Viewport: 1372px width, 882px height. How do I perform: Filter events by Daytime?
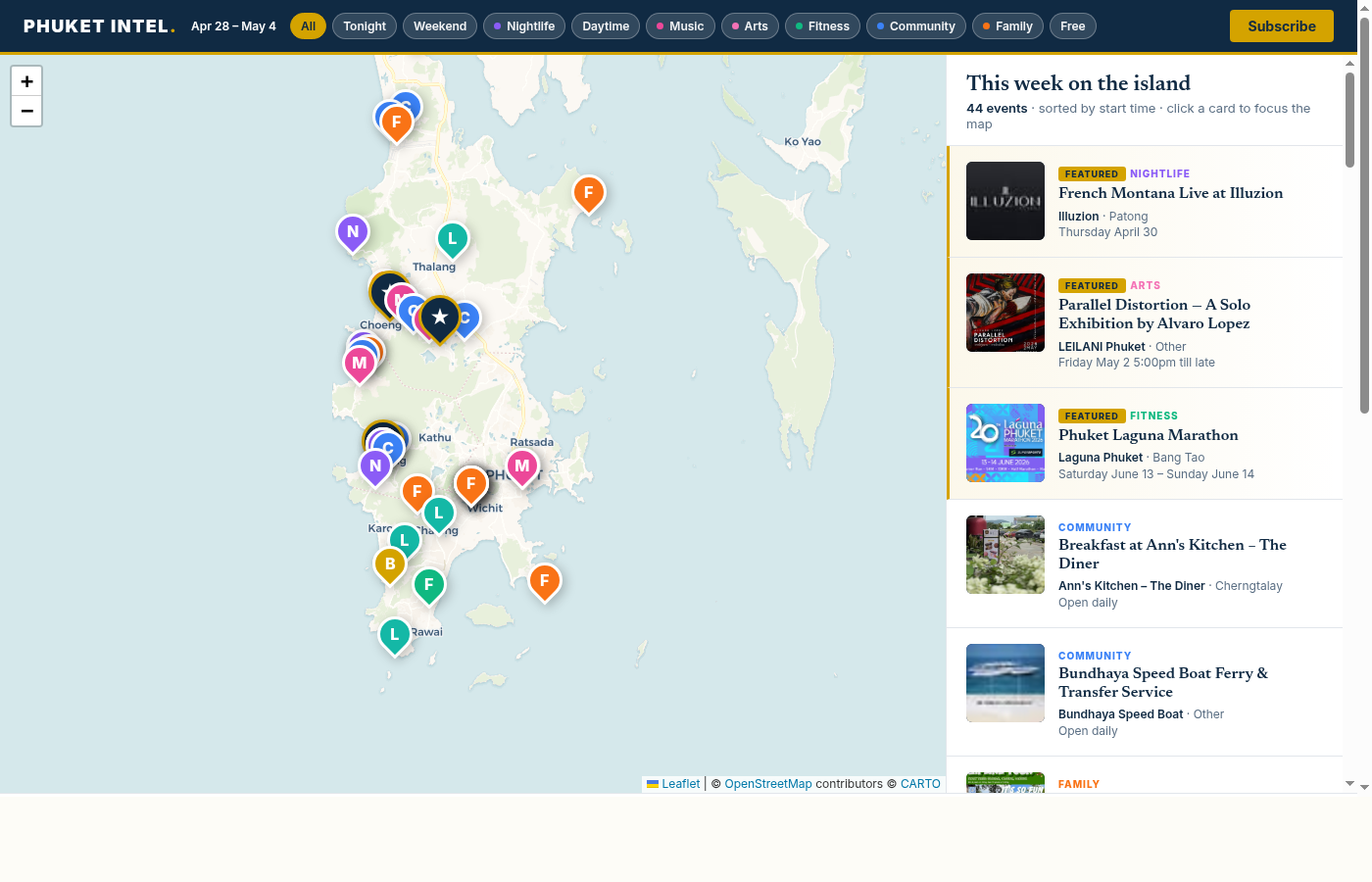606,26
